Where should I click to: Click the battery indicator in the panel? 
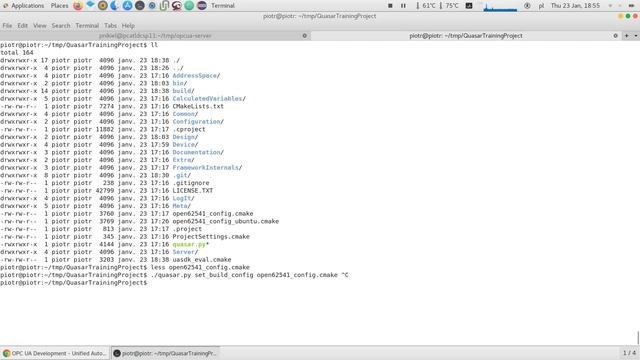click(x=631, y=6)
